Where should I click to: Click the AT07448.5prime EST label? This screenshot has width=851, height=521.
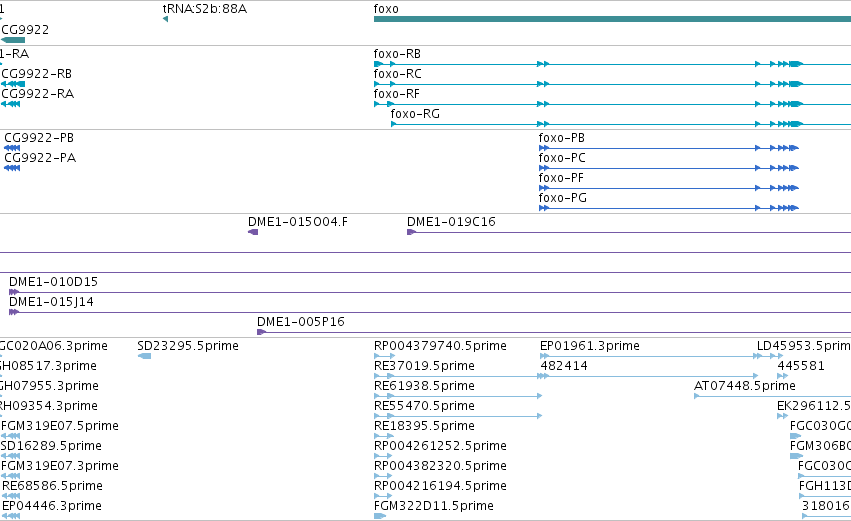(x=745, y=386)
